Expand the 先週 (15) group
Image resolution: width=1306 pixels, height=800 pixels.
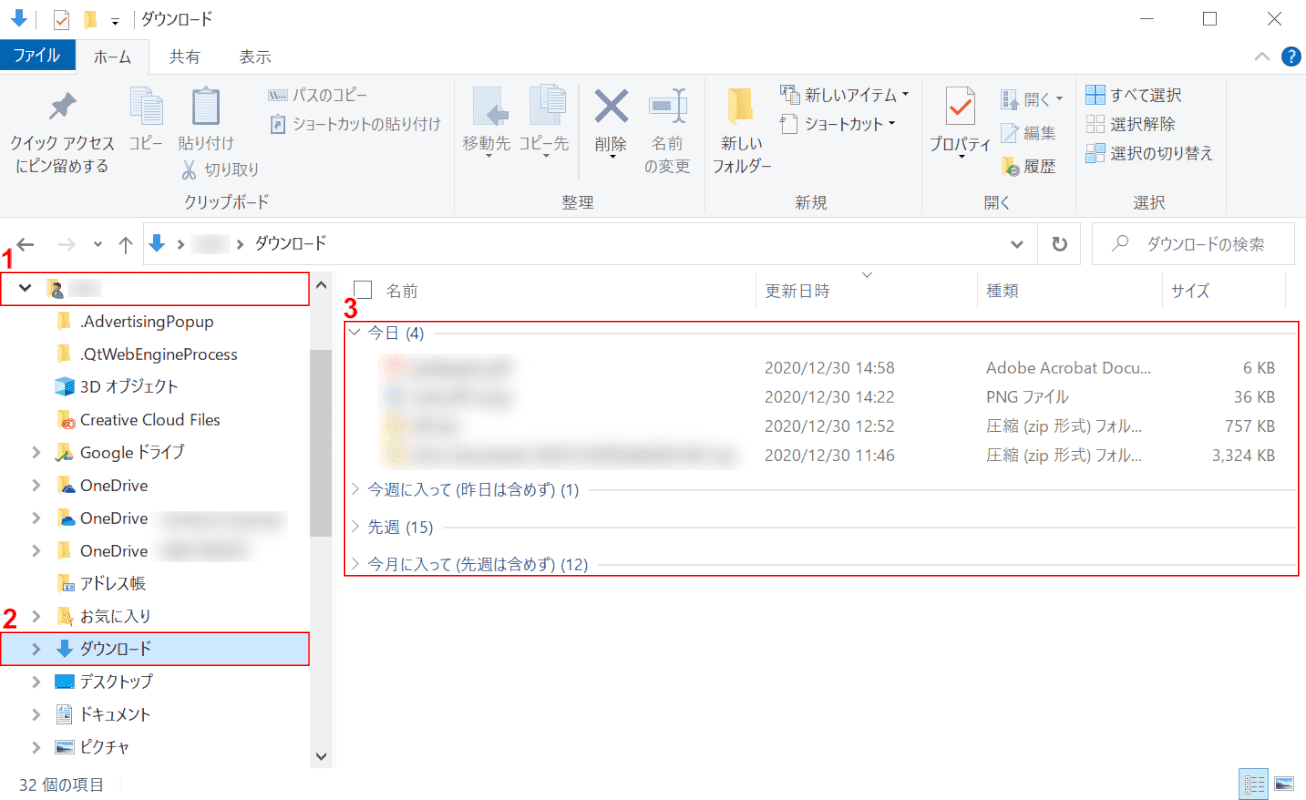(x=355, y=527)
